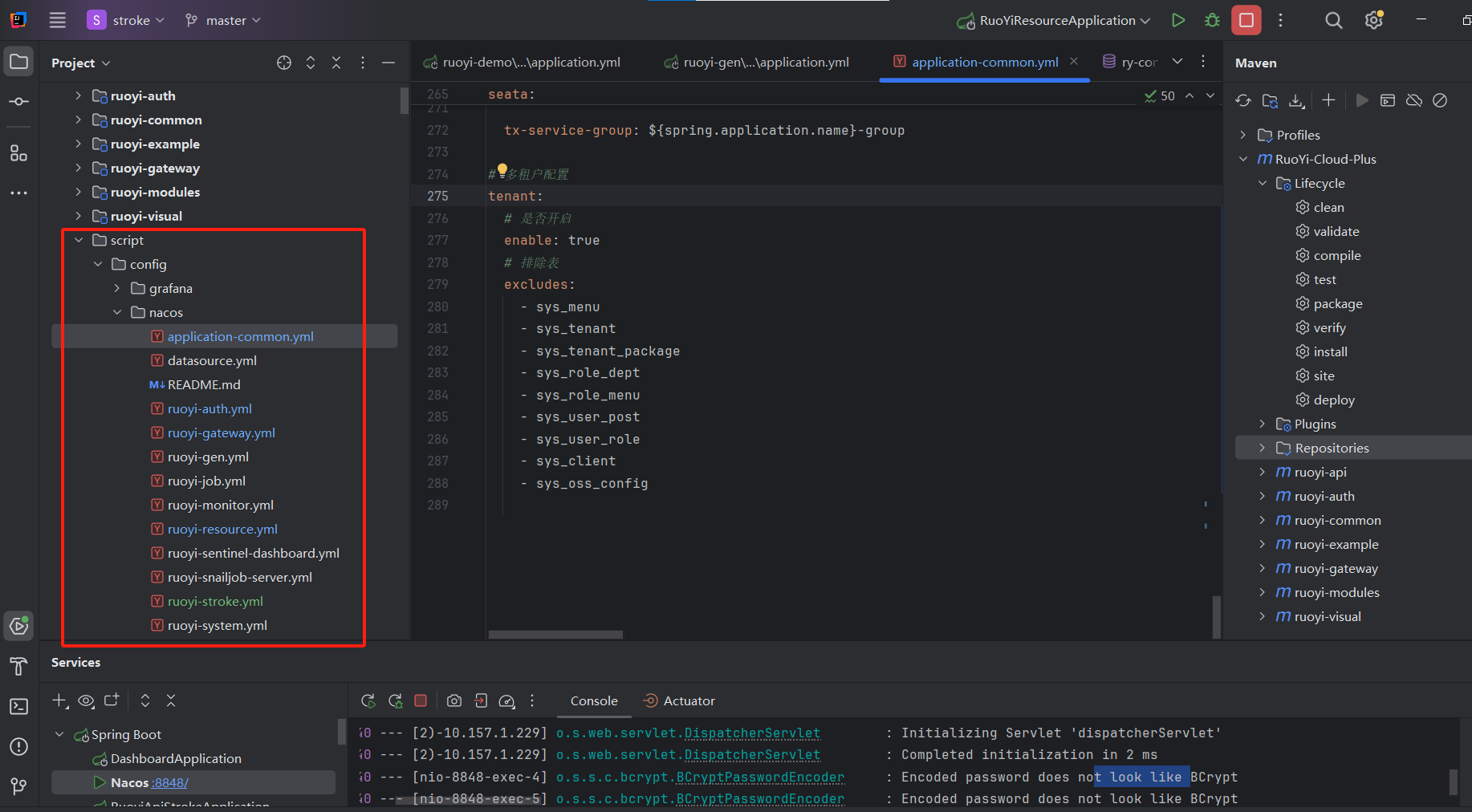1472x812 pixels.
Task: Expand the grafana folder
Action: coord(117,288)
